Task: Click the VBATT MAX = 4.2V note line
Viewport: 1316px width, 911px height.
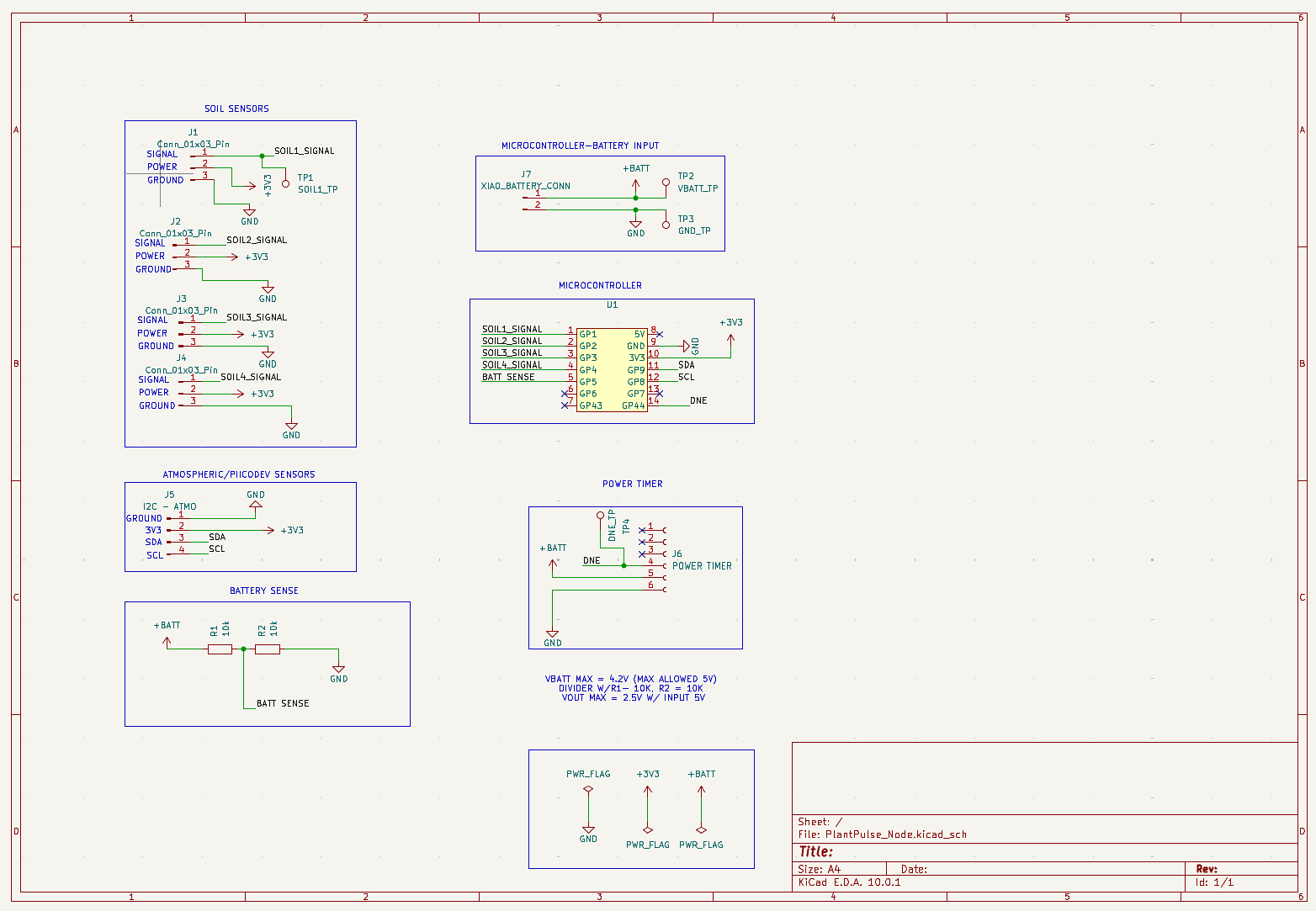Action: (x=631, y=679)
